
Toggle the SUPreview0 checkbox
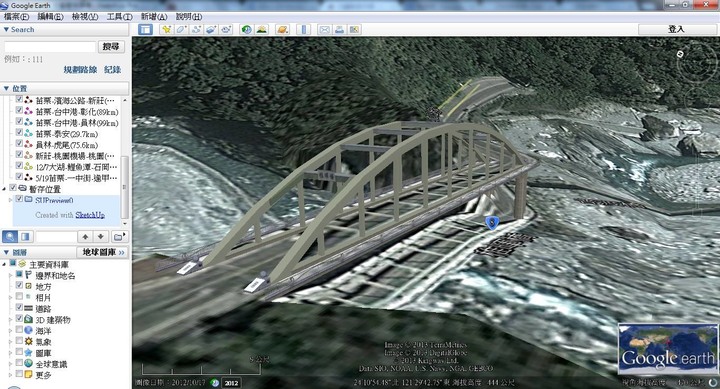(19, 199)
